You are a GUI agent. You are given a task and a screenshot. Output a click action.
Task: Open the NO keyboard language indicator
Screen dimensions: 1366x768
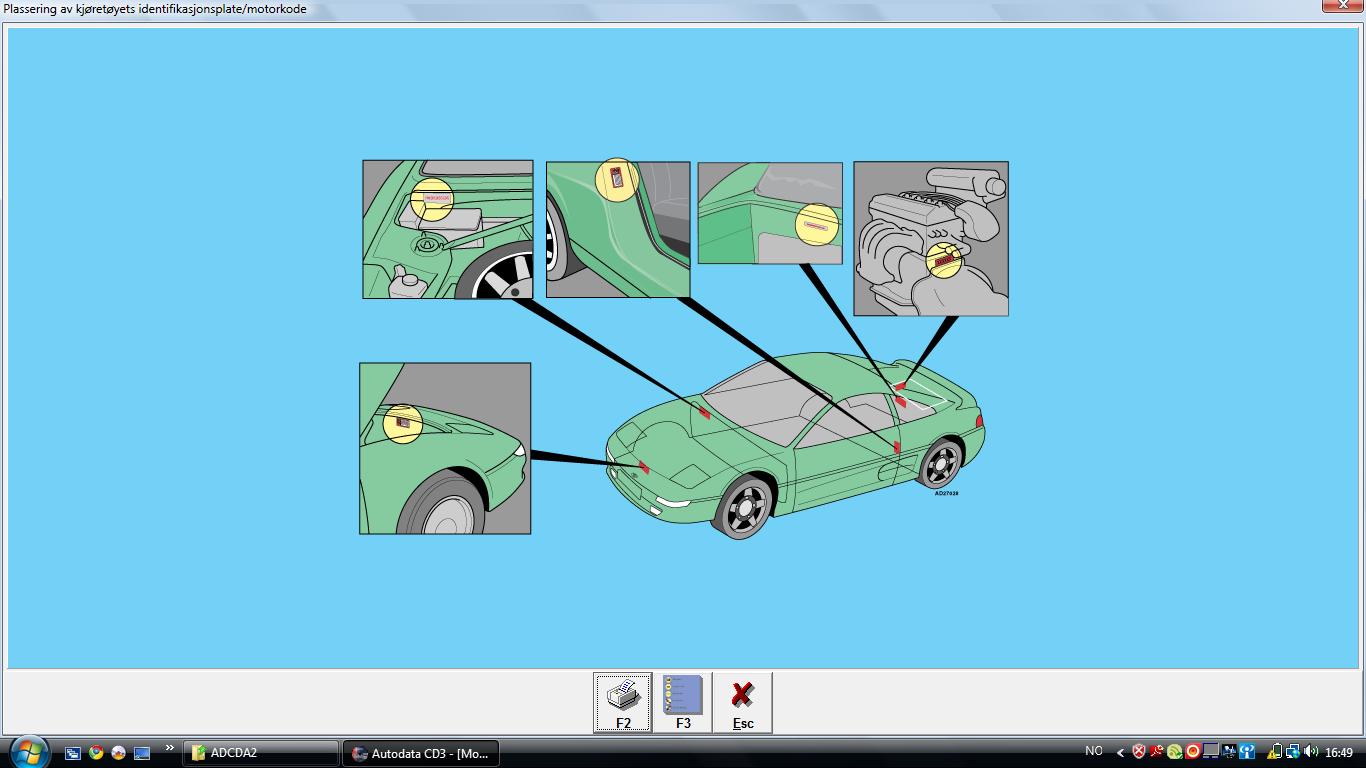click(x=1093, y=751)
